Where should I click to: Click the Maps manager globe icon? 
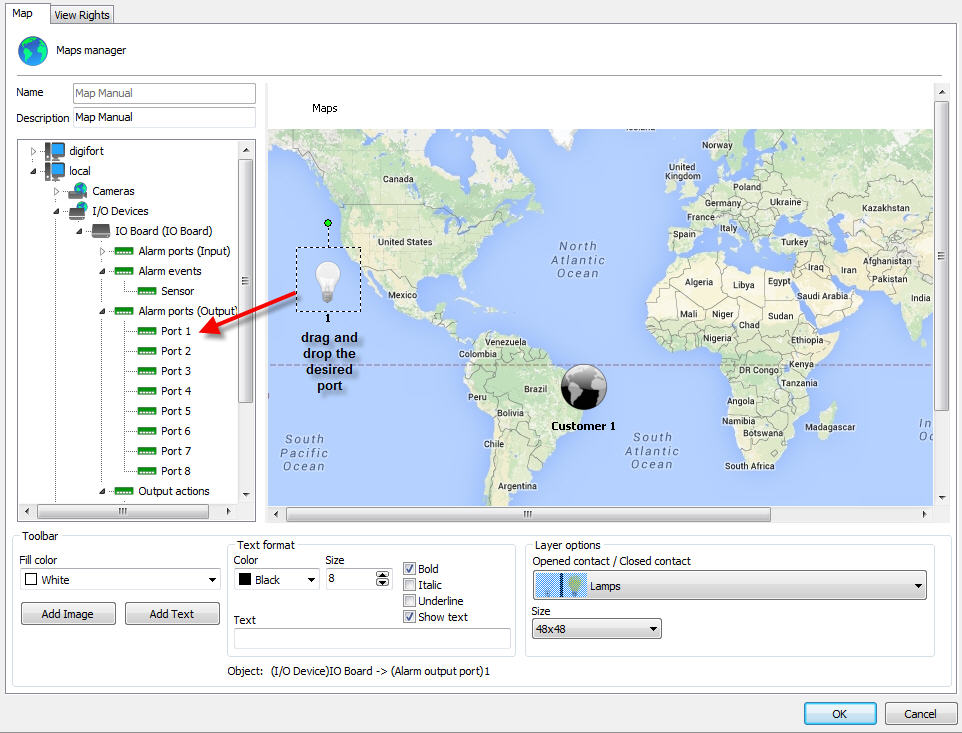pyautogui.click(x=33, y=50)
